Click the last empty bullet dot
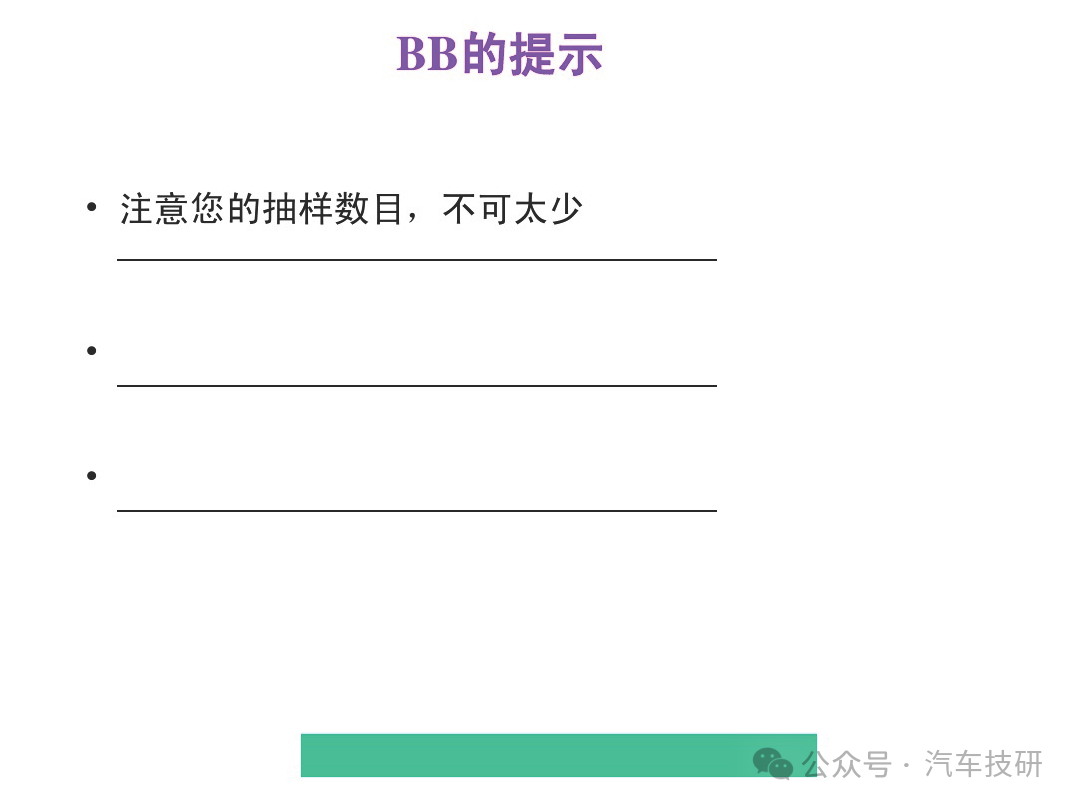 coord(92,476)
